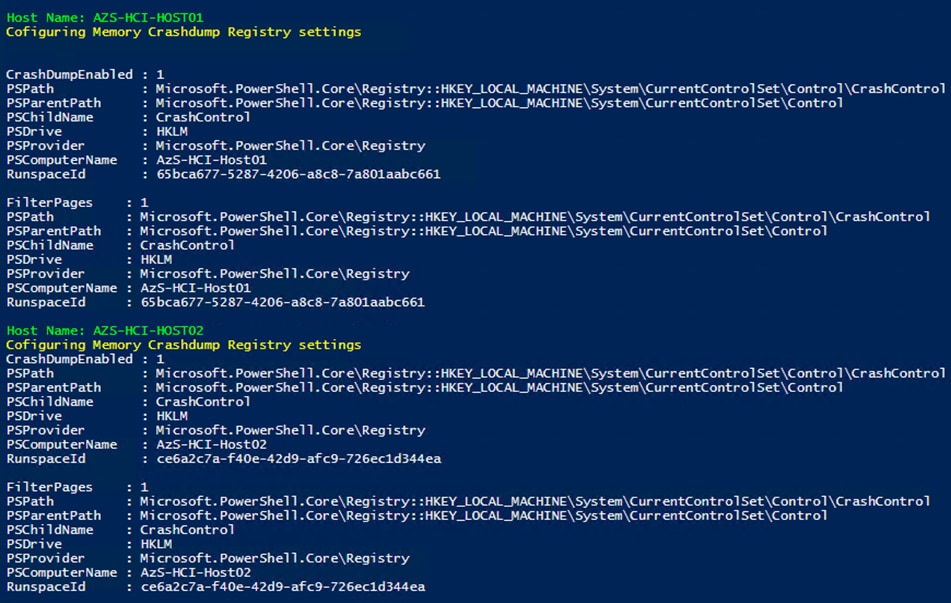
Task: Select 'Cofiguring Memory Crashdump Registry settings' line under HOST01
Action: (184, 32)
